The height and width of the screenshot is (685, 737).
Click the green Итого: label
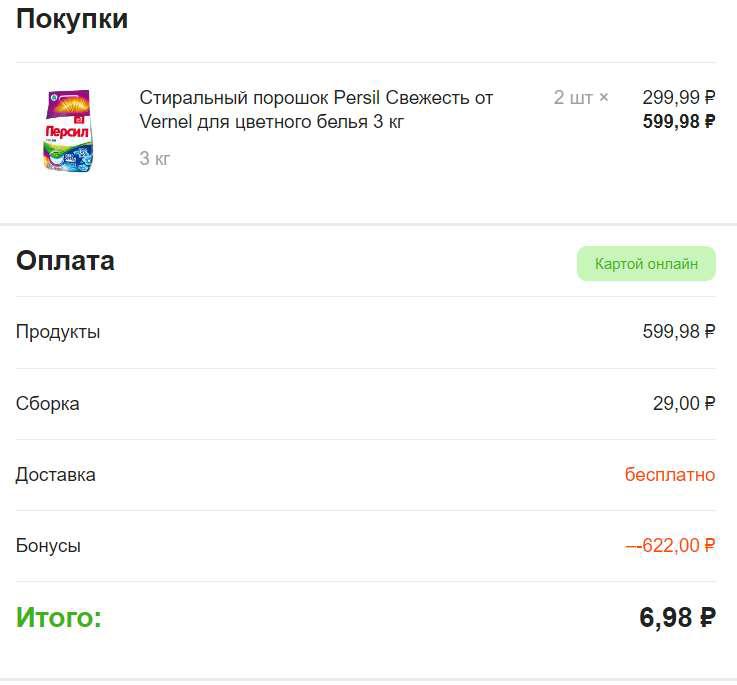click(59, 617)
